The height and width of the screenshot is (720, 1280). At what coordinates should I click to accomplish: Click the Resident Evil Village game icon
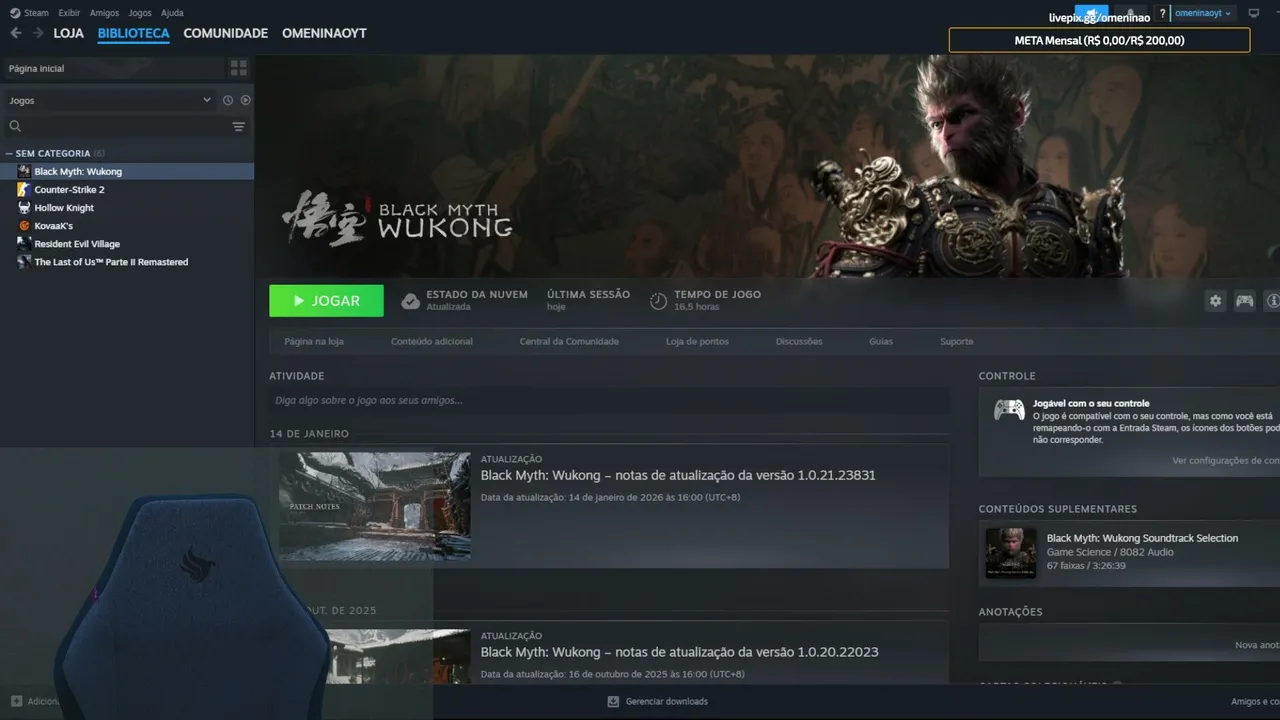tap(24, 244)
